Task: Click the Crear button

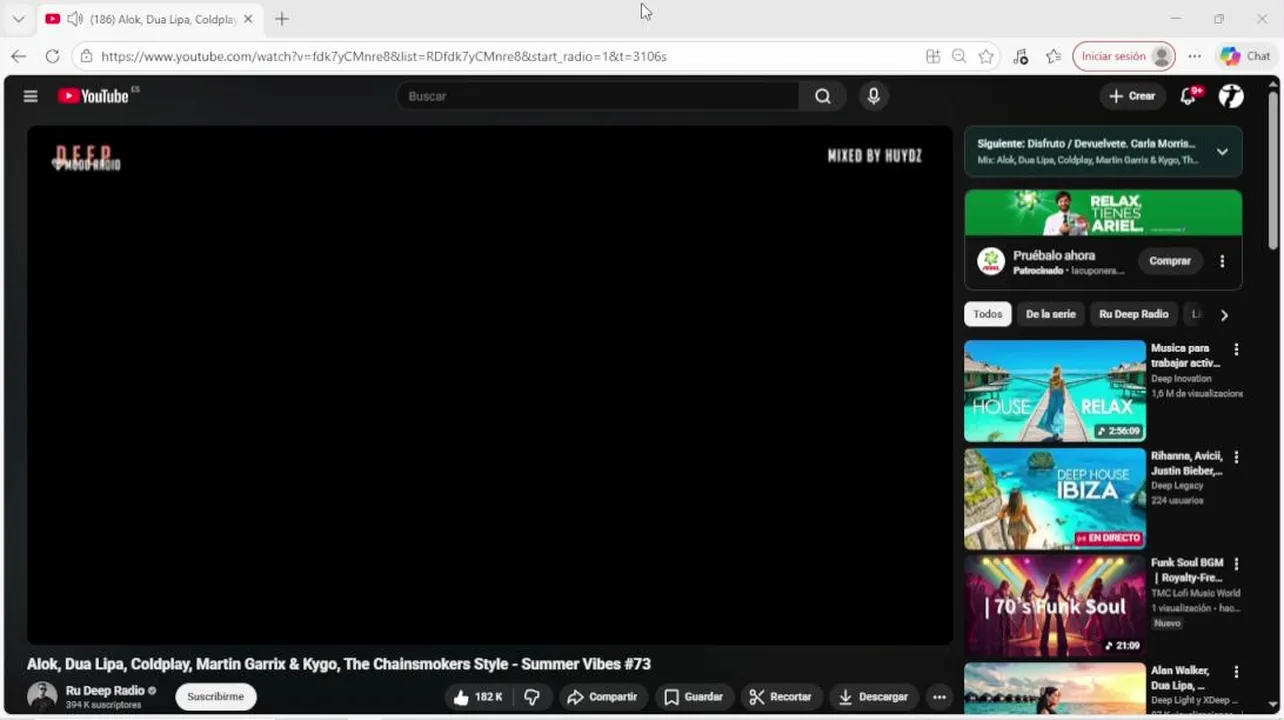Action: (1132, 96)
